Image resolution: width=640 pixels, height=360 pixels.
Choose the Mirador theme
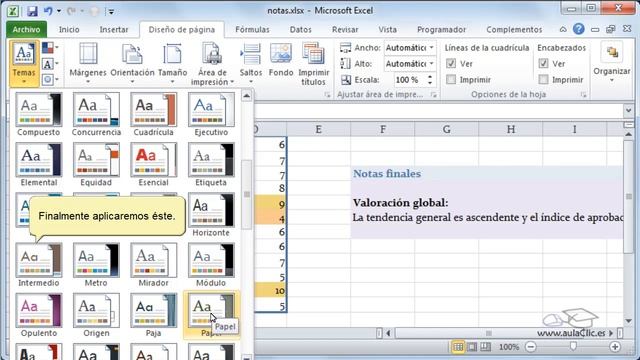153,265
